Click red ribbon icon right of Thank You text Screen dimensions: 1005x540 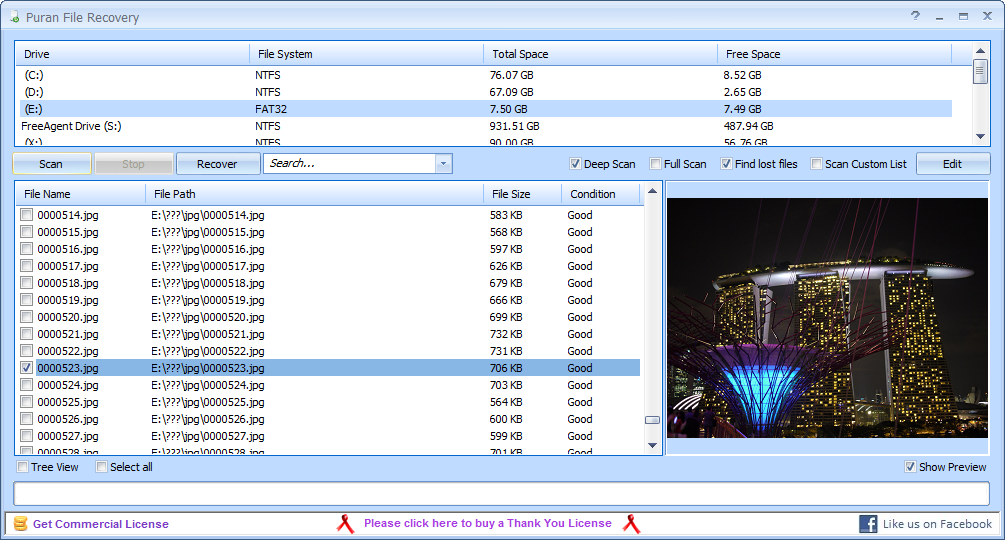pos(631,524)
